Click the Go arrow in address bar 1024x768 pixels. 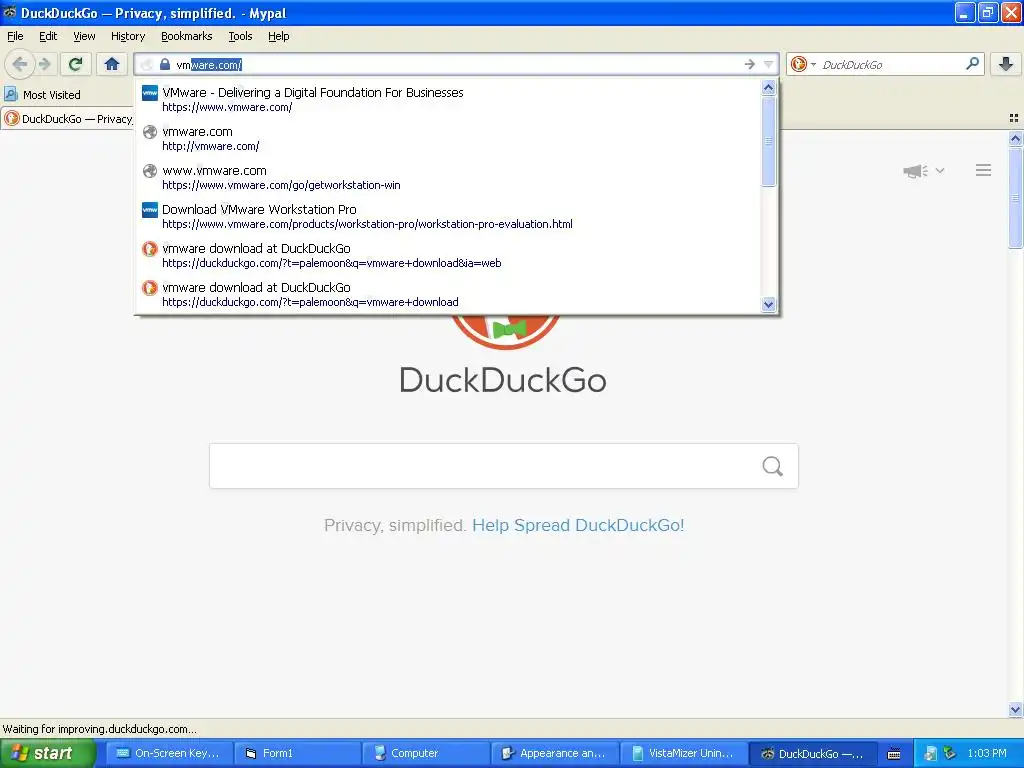(750, 64)
